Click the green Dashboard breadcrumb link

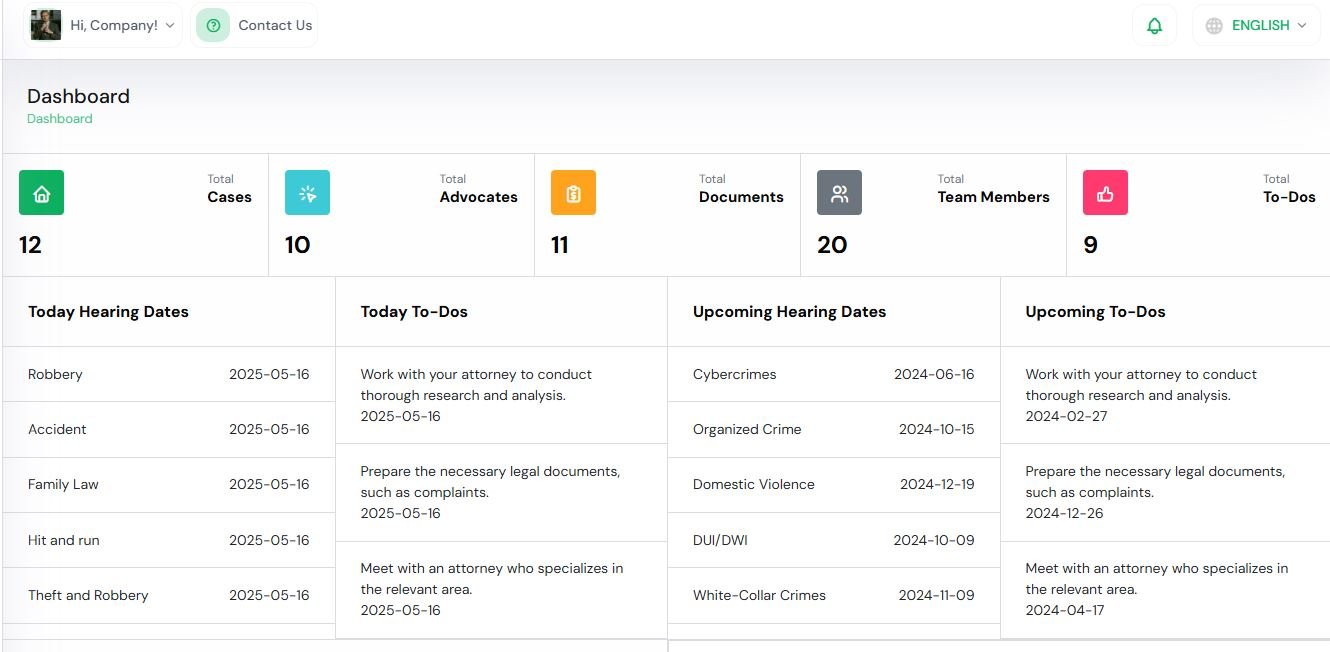pyautogui.click(x=59, y=119)
